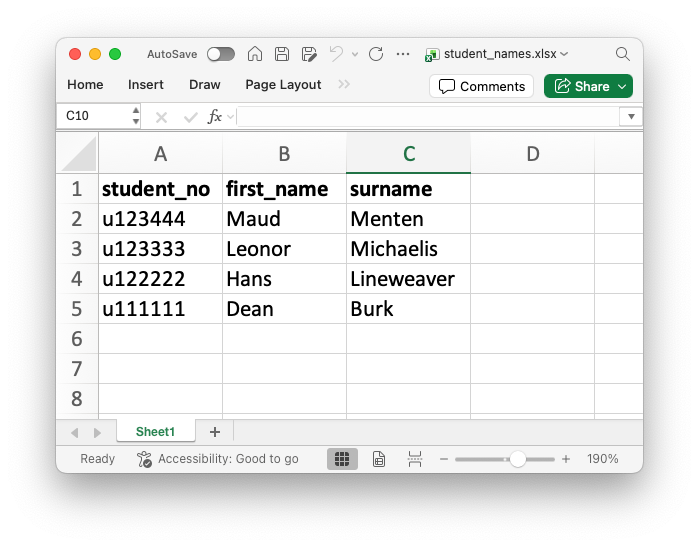
Task: Open the Home ribbon tab
Action: (85, 85)
